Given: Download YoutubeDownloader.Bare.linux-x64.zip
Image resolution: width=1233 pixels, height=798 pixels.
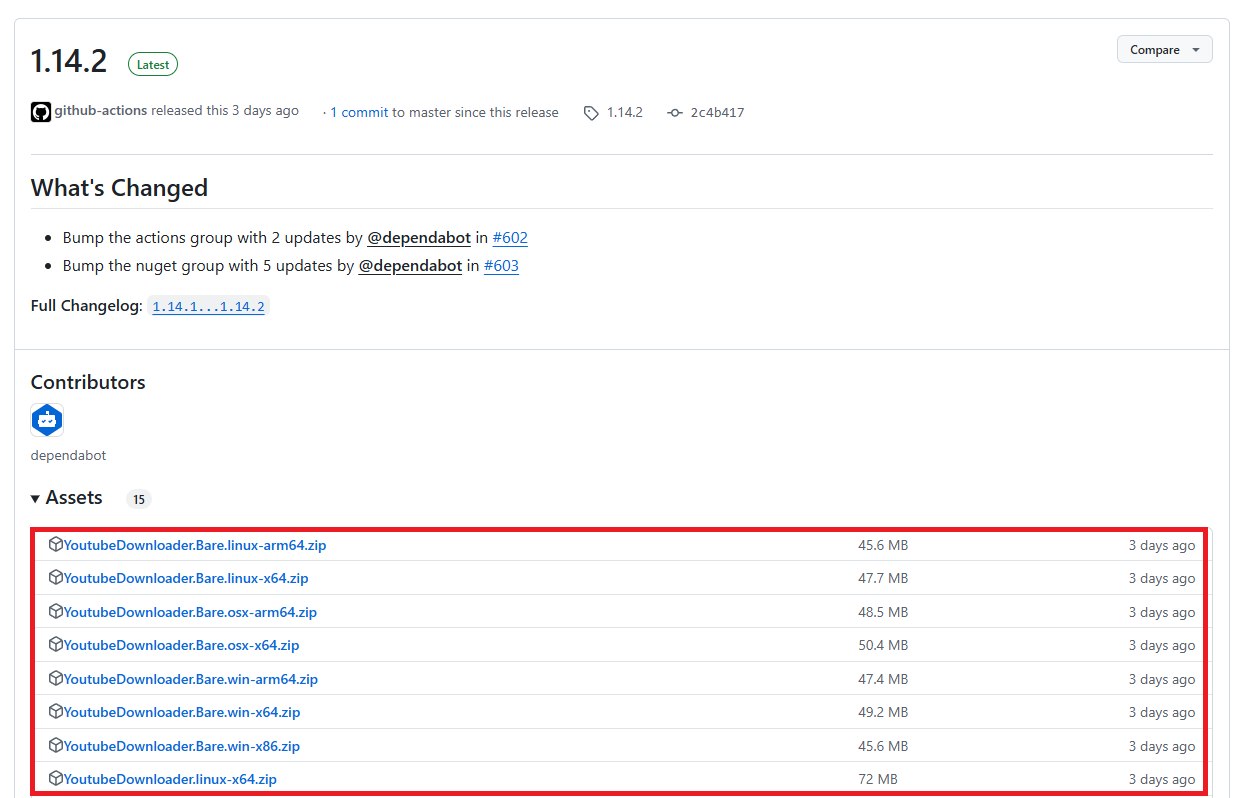Looking at the screenshot, I should point(186,578).
